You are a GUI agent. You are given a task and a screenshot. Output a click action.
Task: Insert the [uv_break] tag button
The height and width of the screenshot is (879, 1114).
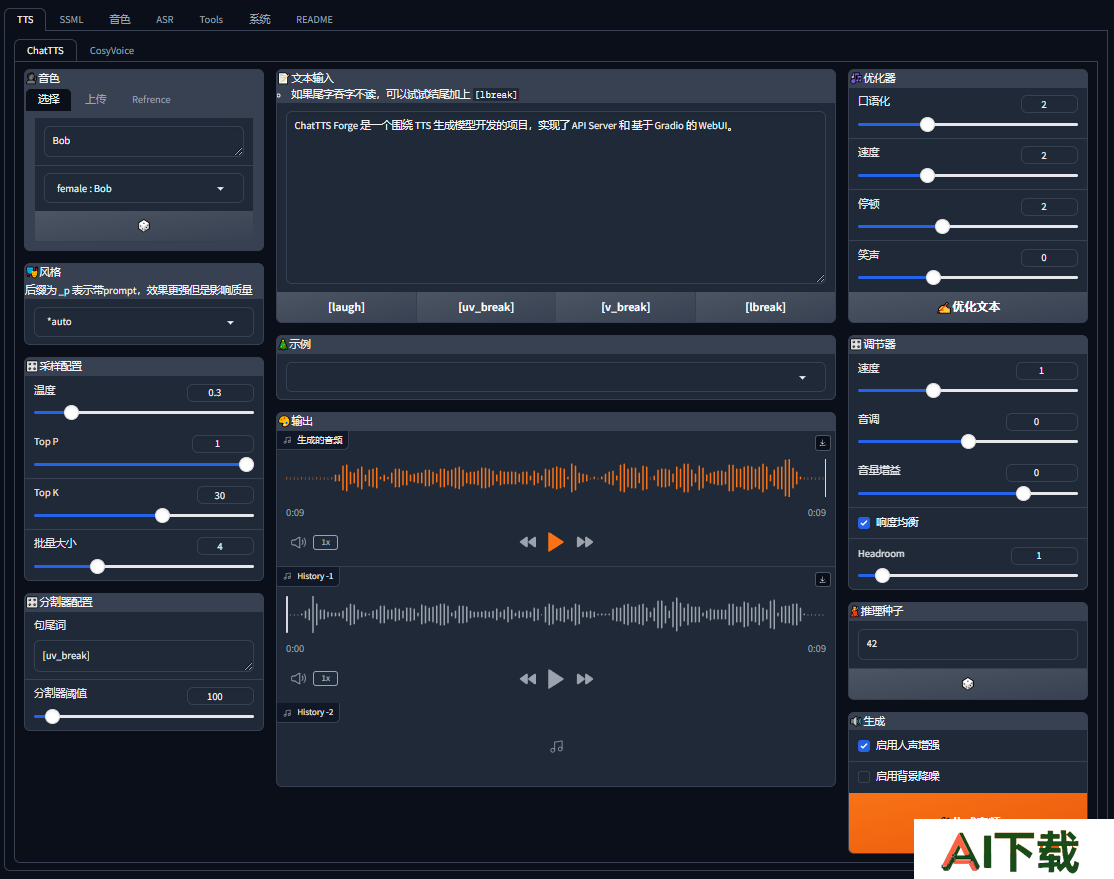click(x=486, y=307)
